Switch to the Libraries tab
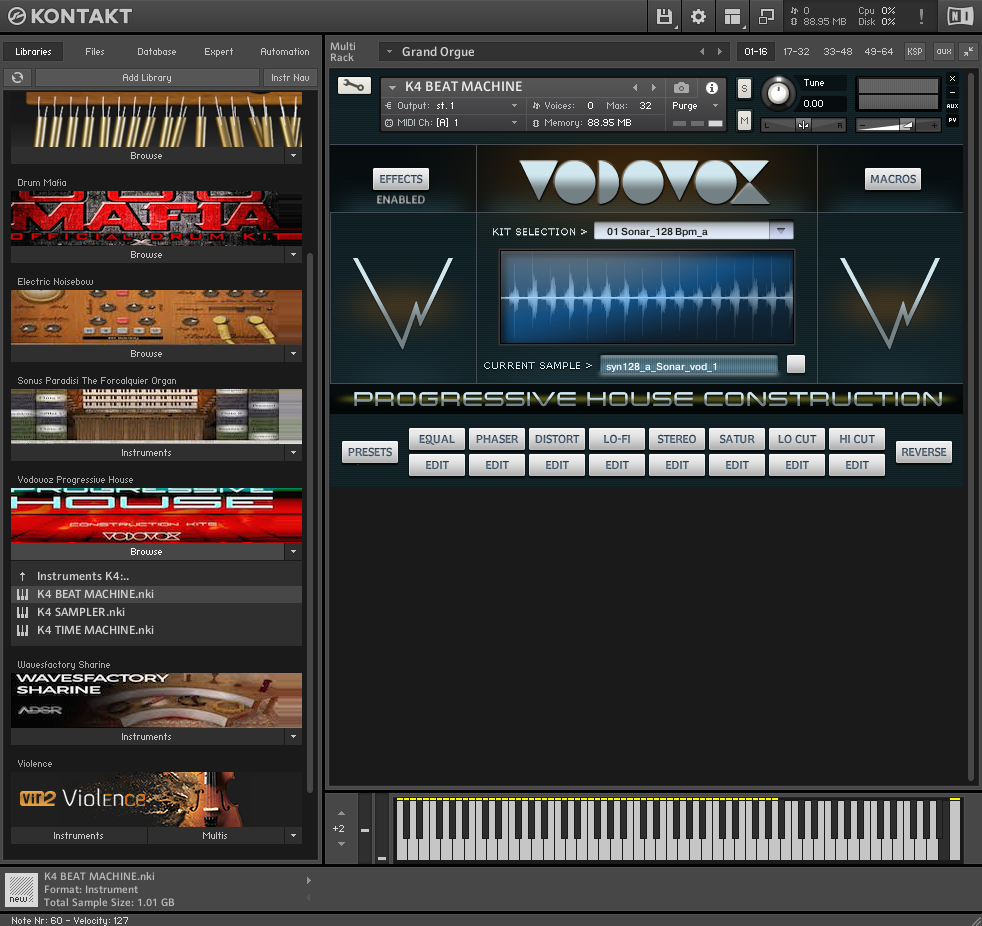 [x=33, y=52]
